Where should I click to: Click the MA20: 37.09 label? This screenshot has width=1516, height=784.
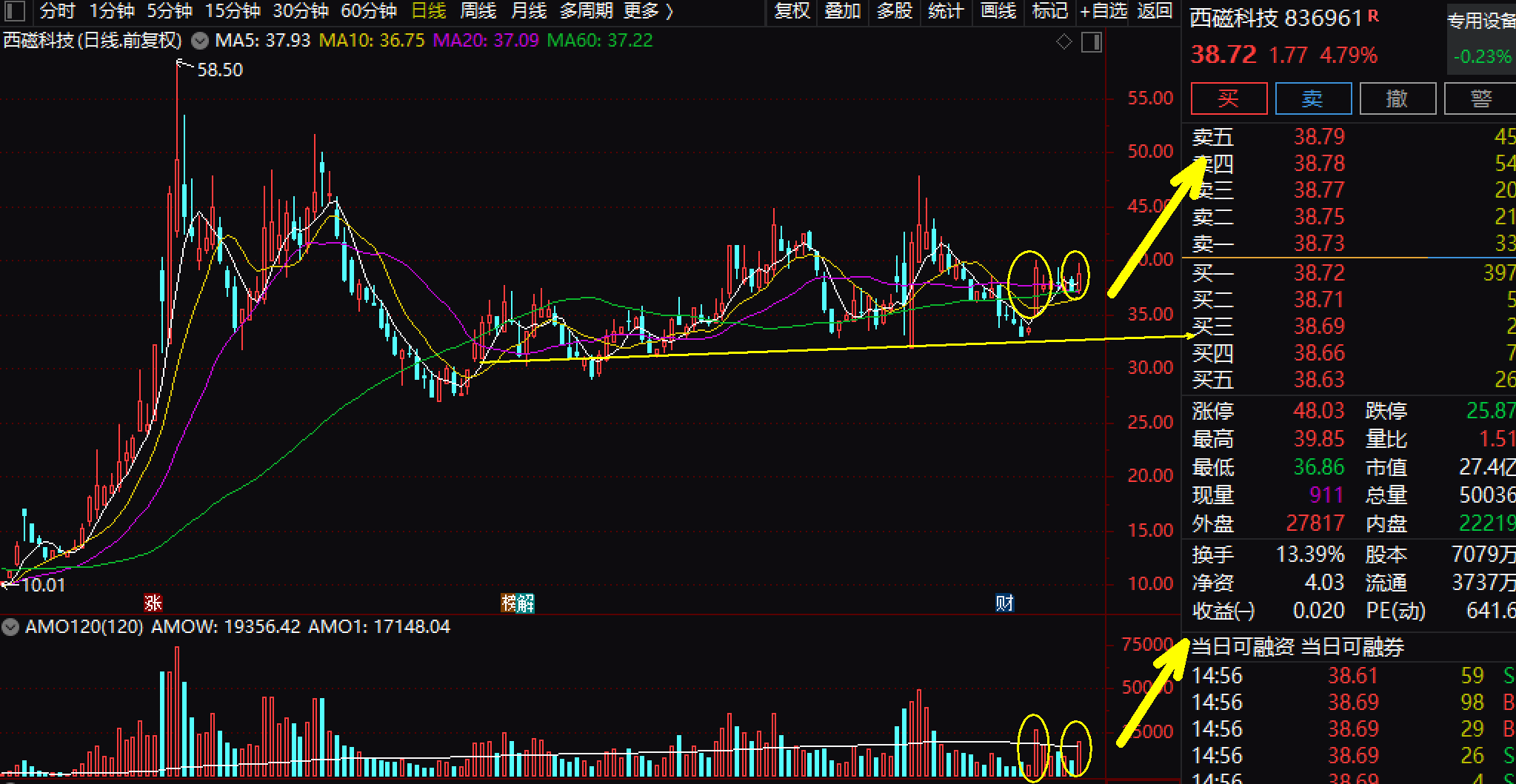point(486,41)
